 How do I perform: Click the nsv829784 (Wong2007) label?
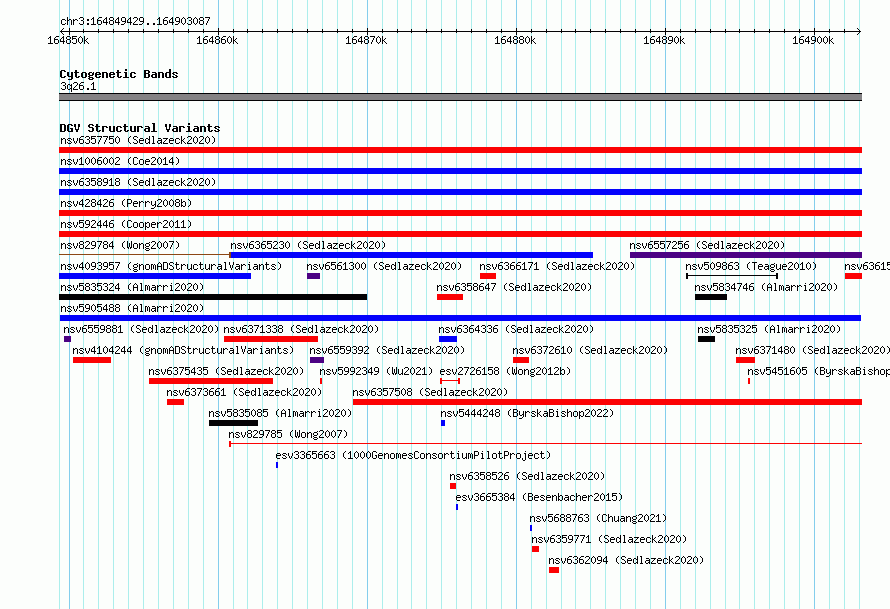coord(120,245)
